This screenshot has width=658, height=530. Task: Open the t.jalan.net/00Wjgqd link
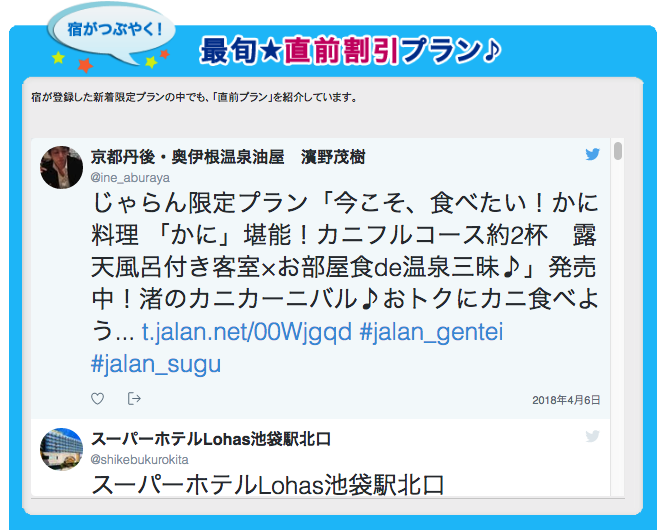point(246,332)
